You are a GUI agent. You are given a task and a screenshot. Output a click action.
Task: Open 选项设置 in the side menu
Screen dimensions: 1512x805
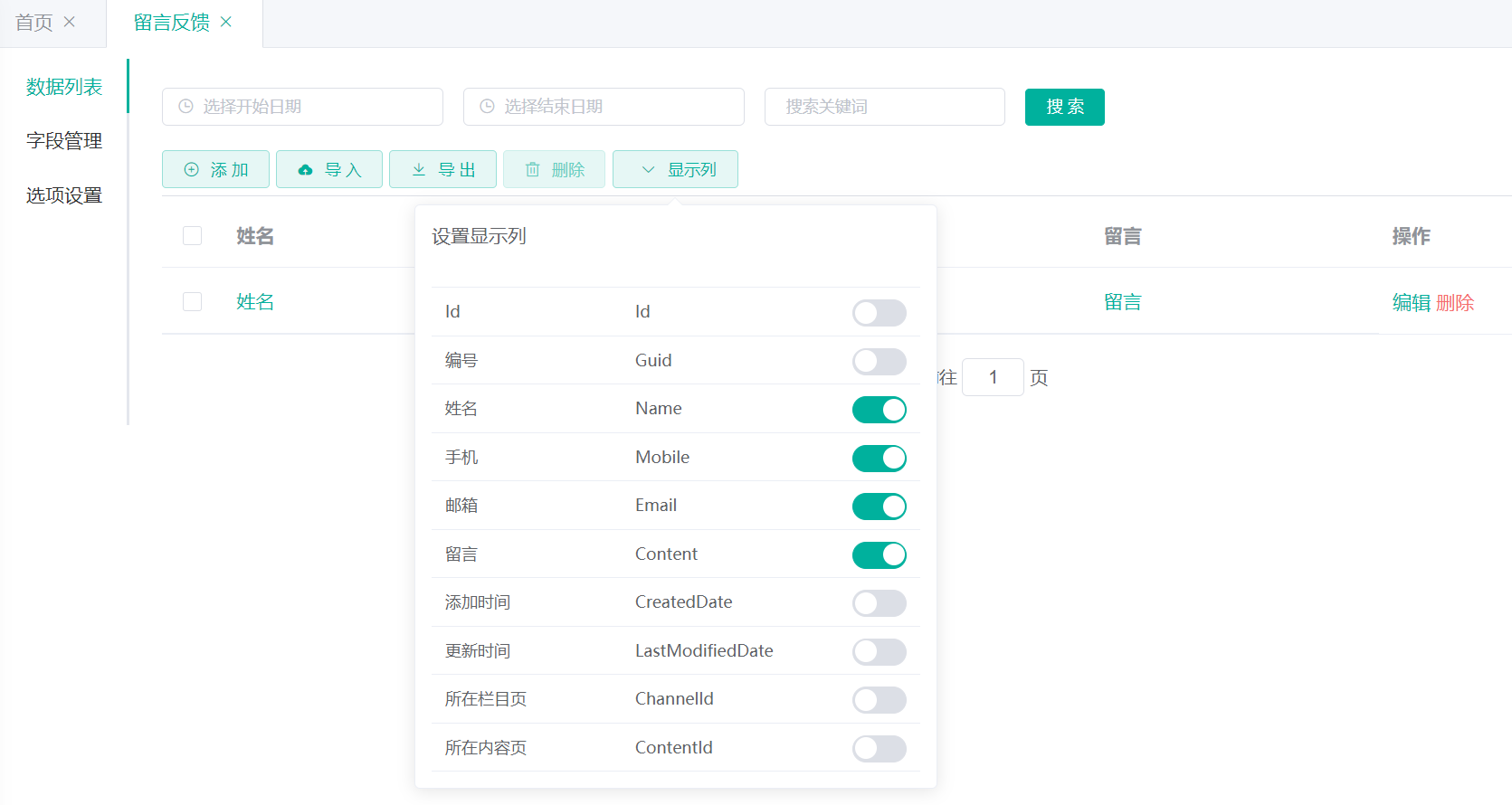64,195
